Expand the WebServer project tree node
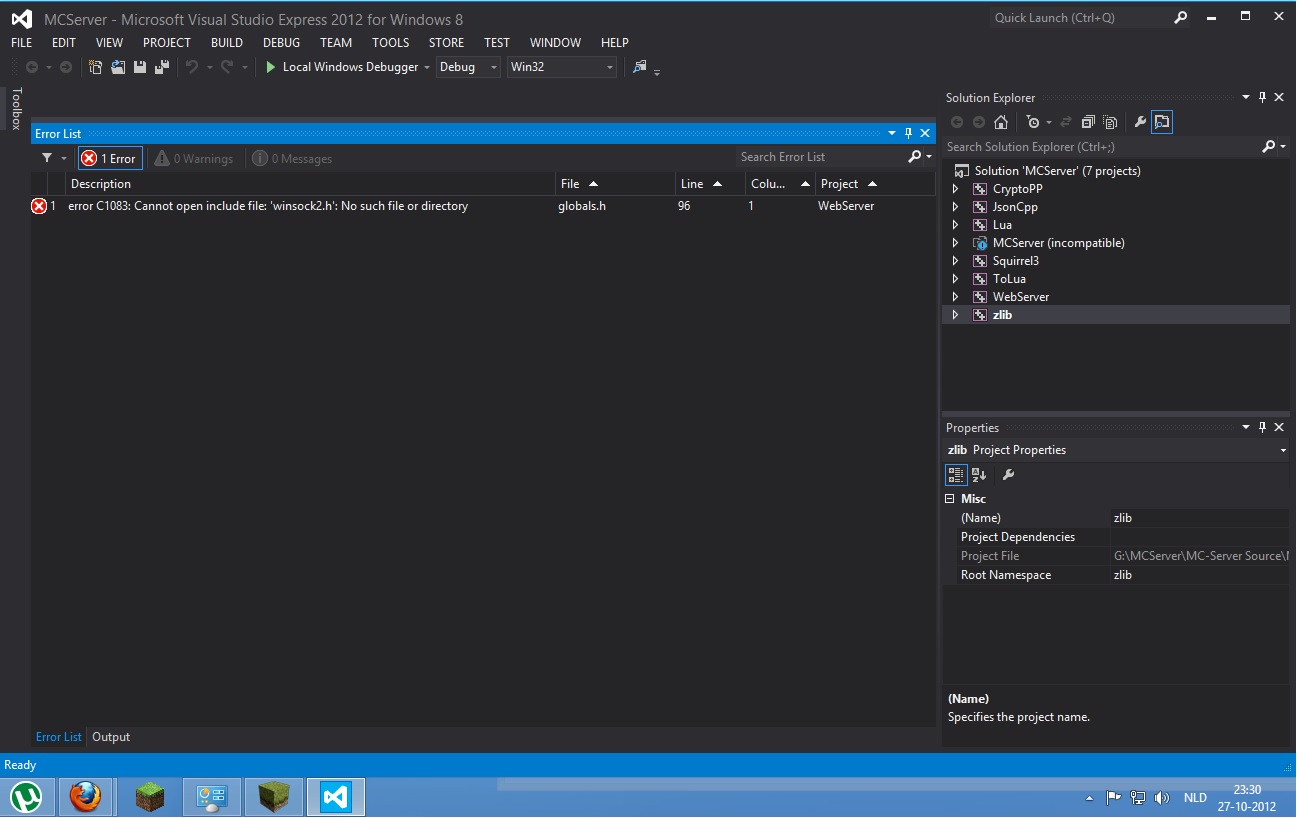Image resolution: width=1297 pixels, height=818 pixels. click(955, 297)
